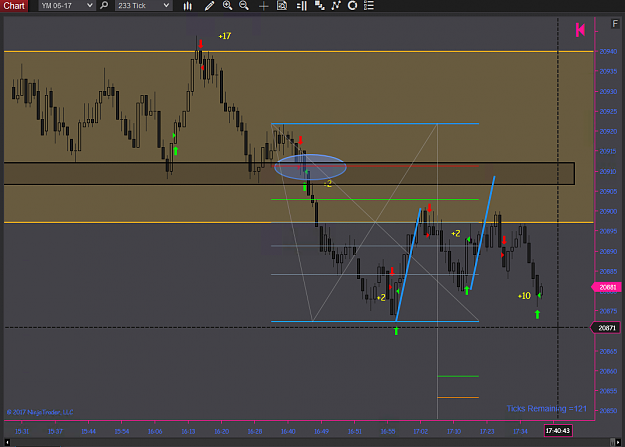Click the 20900 price axis label
625x447 pixels.
coord(608,211)
